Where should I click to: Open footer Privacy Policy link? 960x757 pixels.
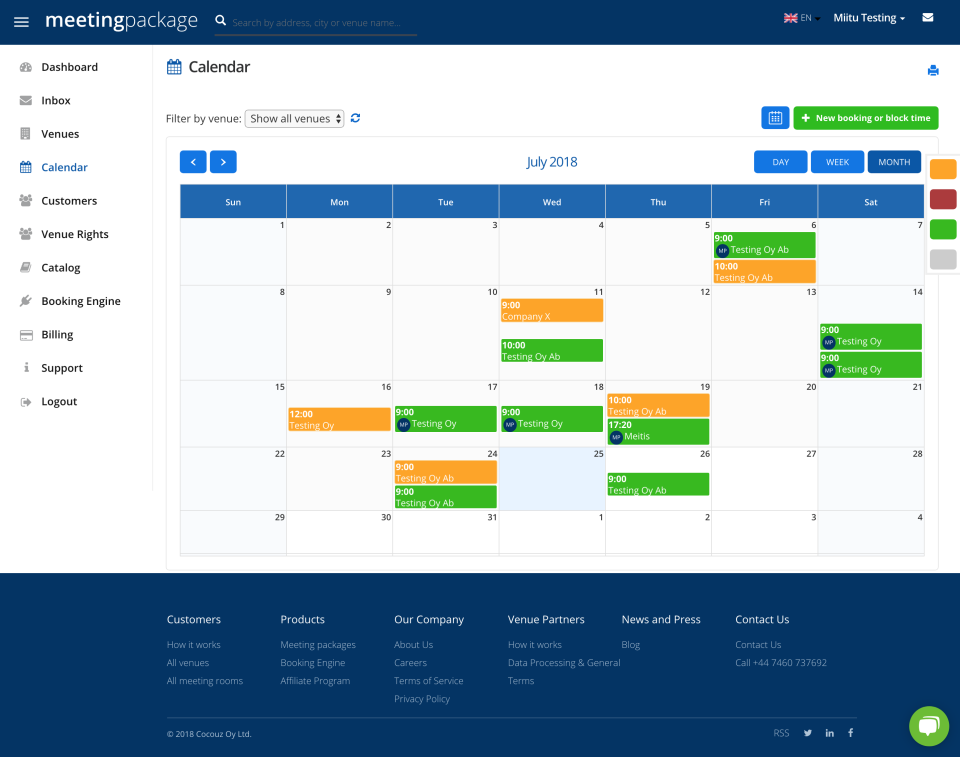click(x=422, y=699)
